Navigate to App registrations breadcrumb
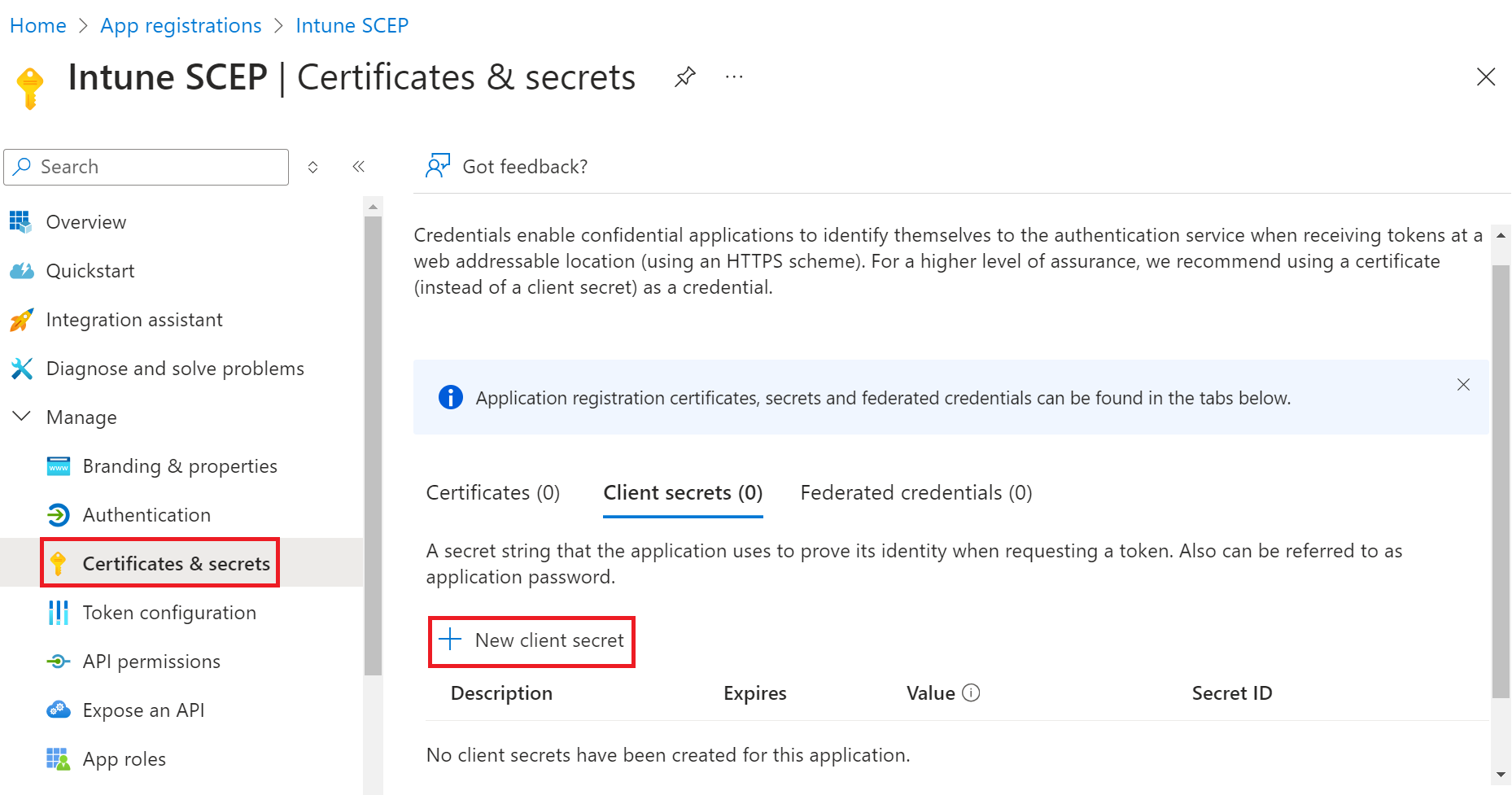The image size is (1512, 795). pos(181,26)
